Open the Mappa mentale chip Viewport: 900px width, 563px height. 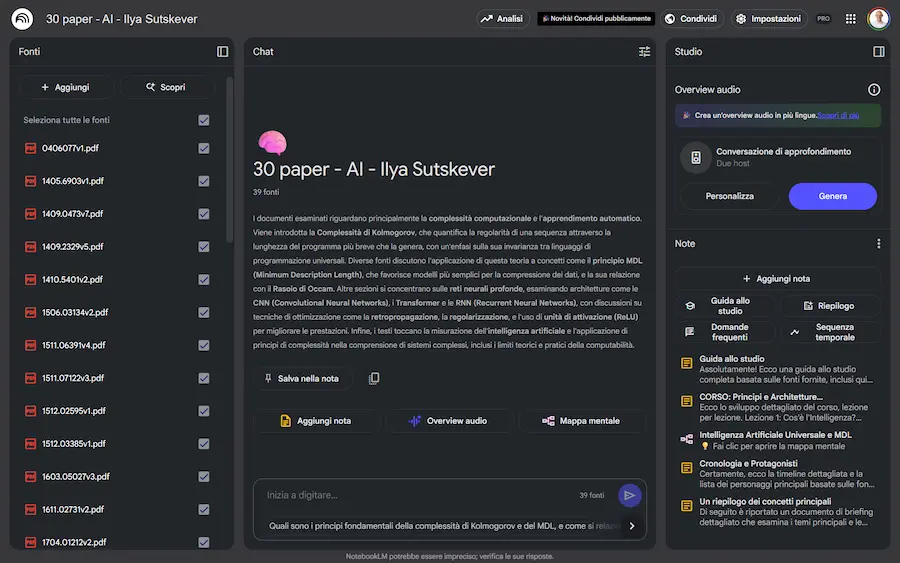[581, 421]
